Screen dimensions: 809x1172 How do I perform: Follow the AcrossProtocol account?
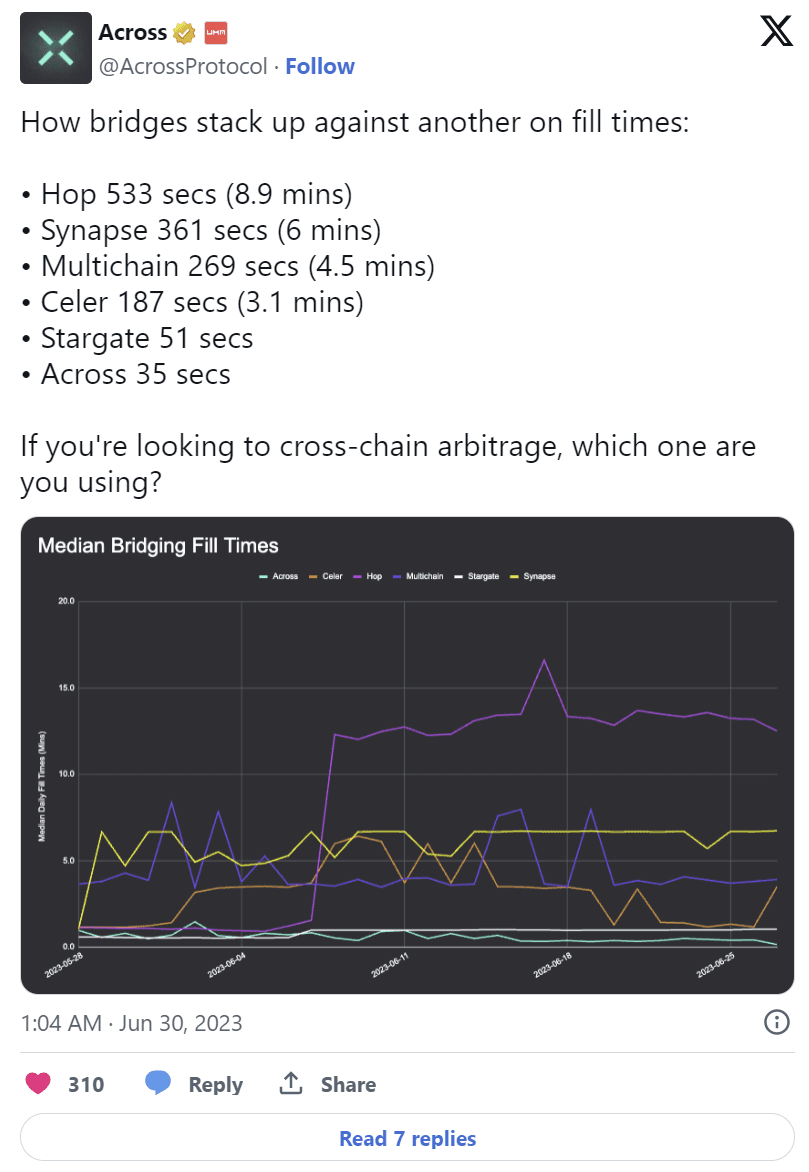tap(320, 66)
